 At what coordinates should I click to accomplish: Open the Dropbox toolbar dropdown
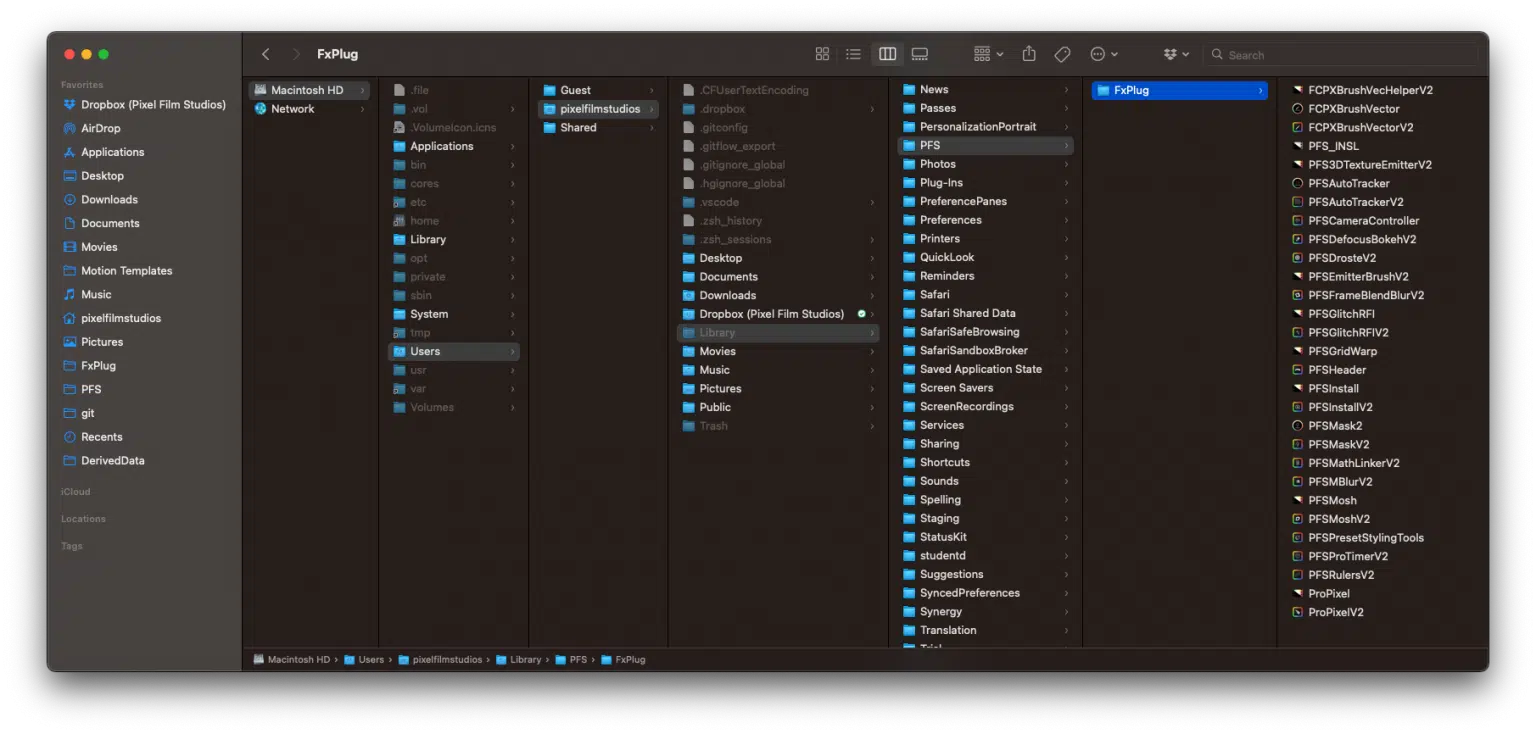(1176, 54)
